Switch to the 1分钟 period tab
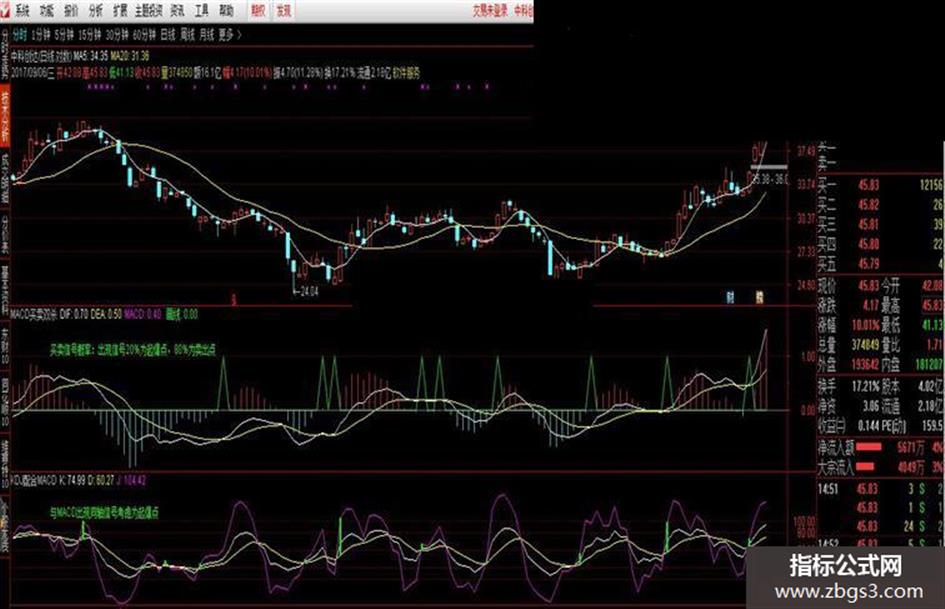 pyautogui.click(x=41, y=35)
